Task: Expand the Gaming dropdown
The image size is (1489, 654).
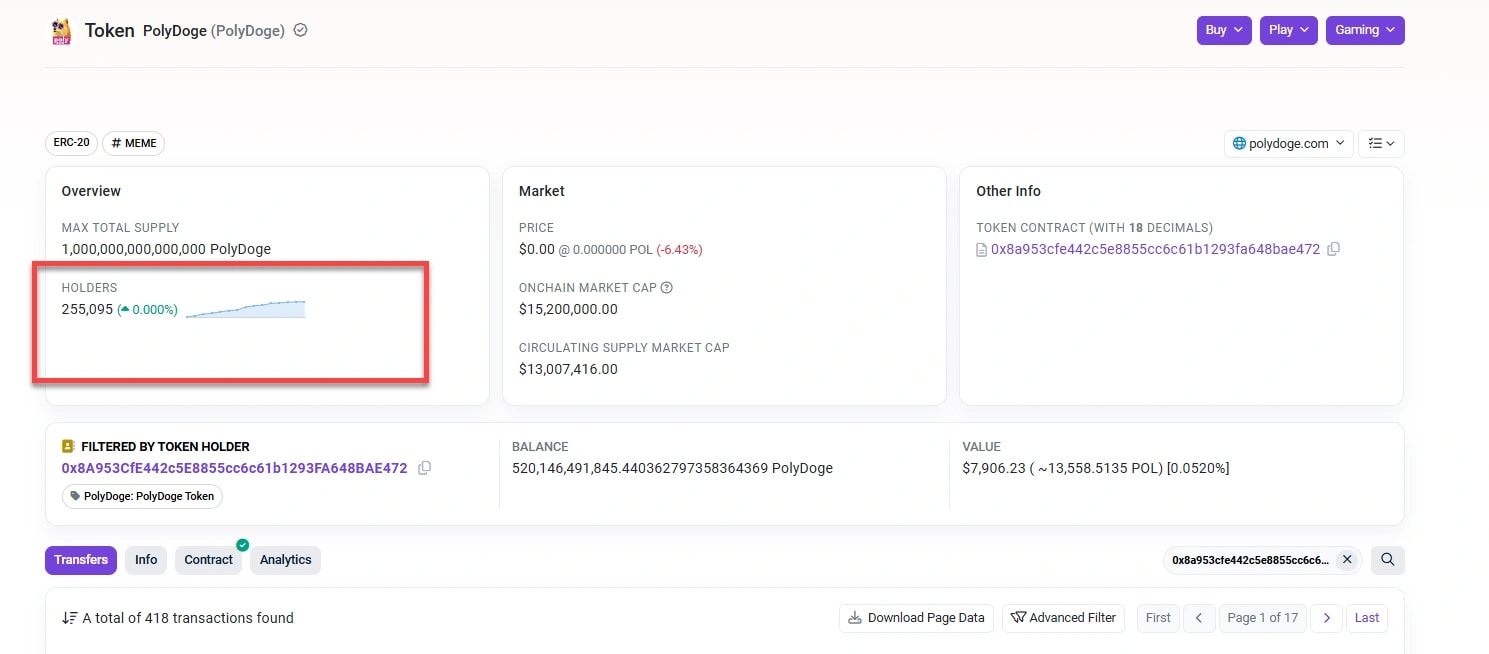Action: point(1364,30)
